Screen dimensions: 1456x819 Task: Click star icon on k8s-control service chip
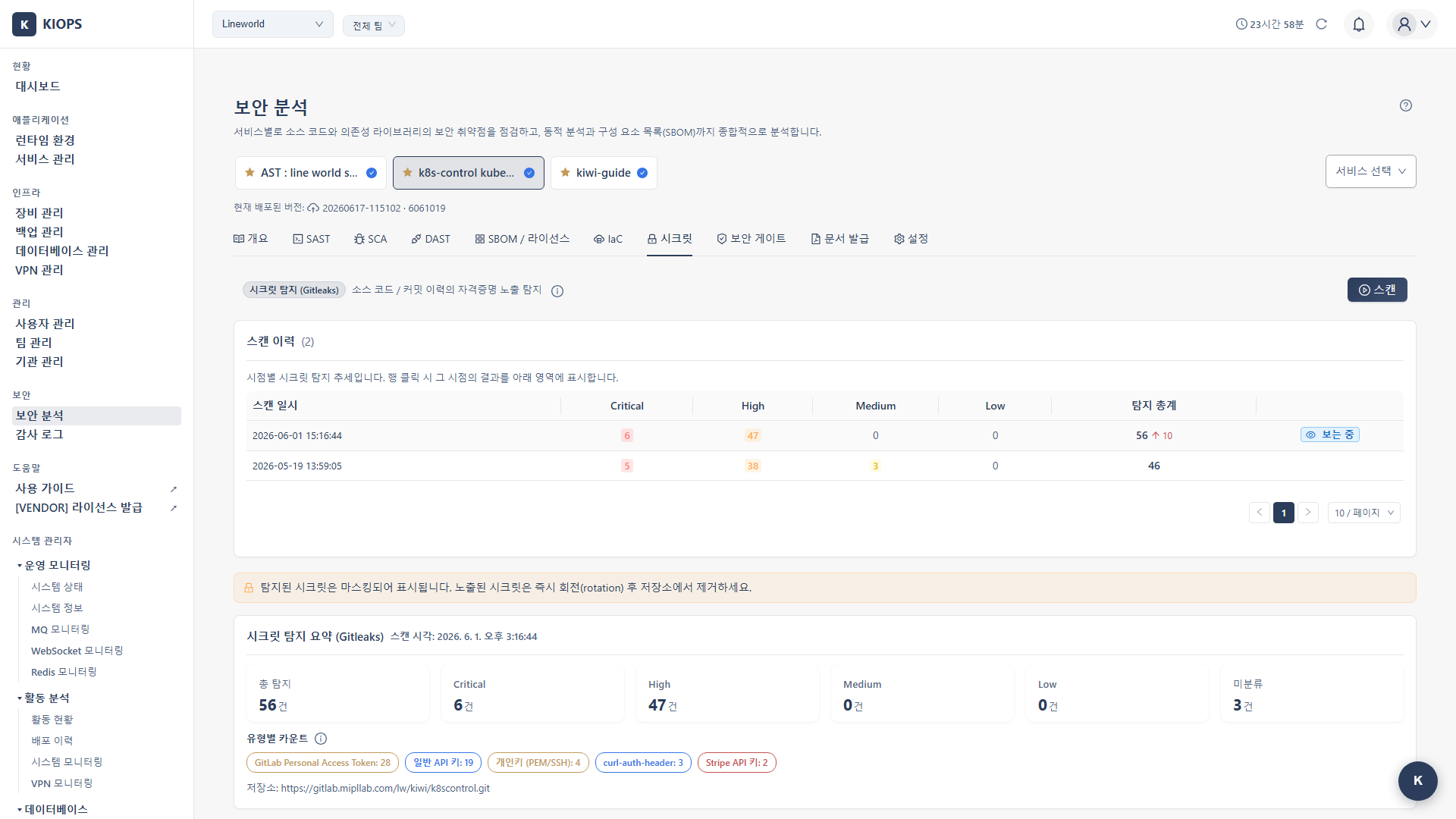click(x=407, y=173)
